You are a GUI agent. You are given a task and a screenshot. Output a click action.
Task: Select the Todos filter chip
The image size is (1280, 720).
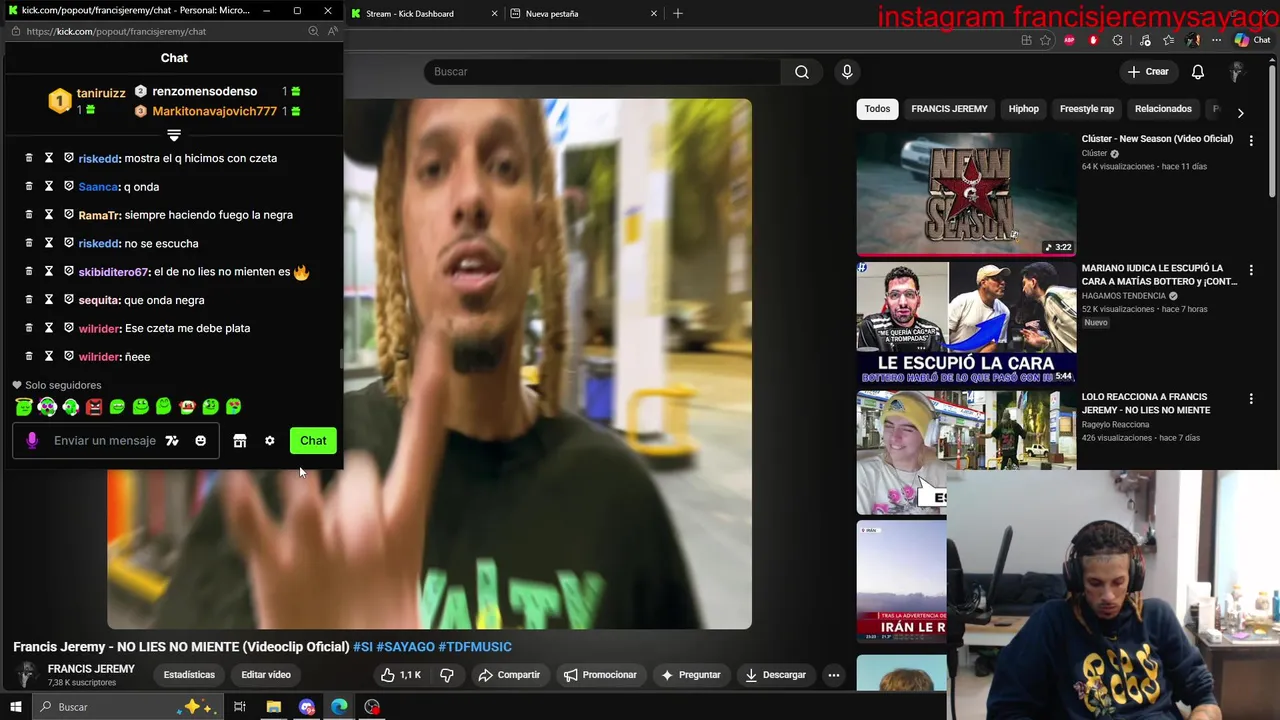(x=877, y=109)
